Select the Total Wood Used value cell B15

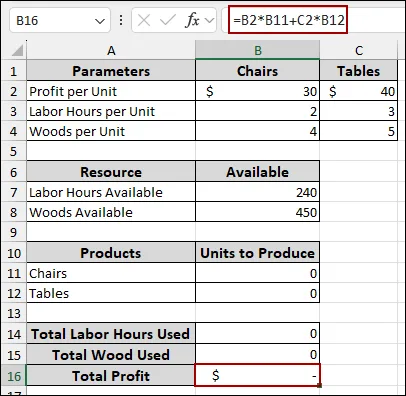(257, 354)
